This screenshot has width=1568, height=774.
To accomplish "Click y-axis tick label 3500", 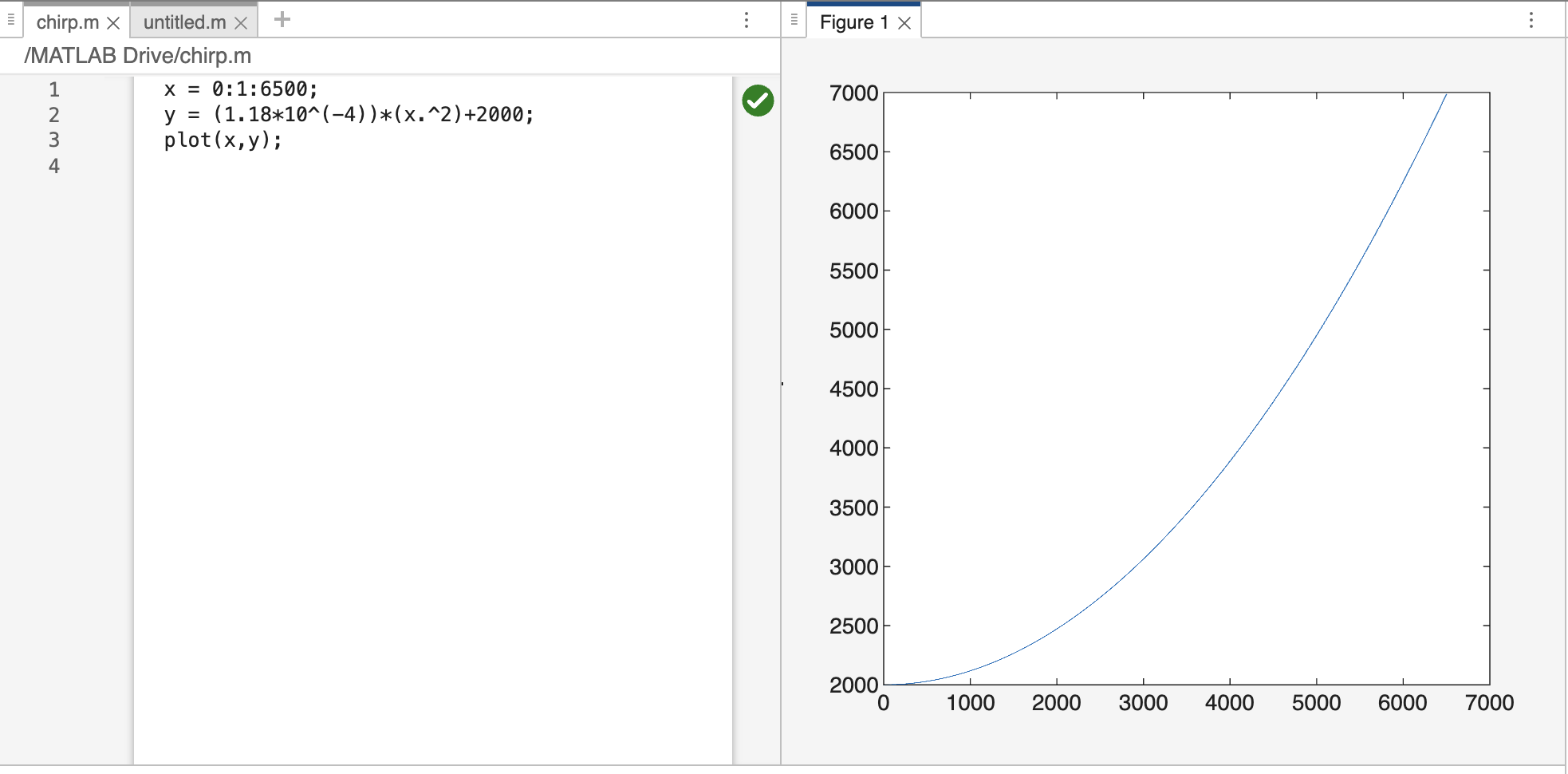I will (853, 508).
